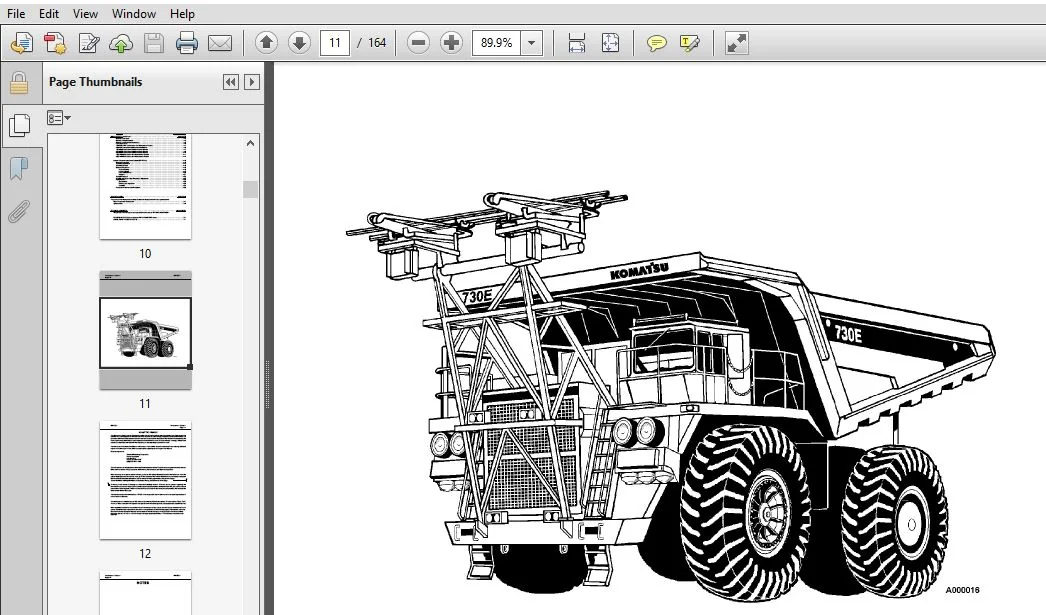Expand the thumbnails panel right arrow

251,82
